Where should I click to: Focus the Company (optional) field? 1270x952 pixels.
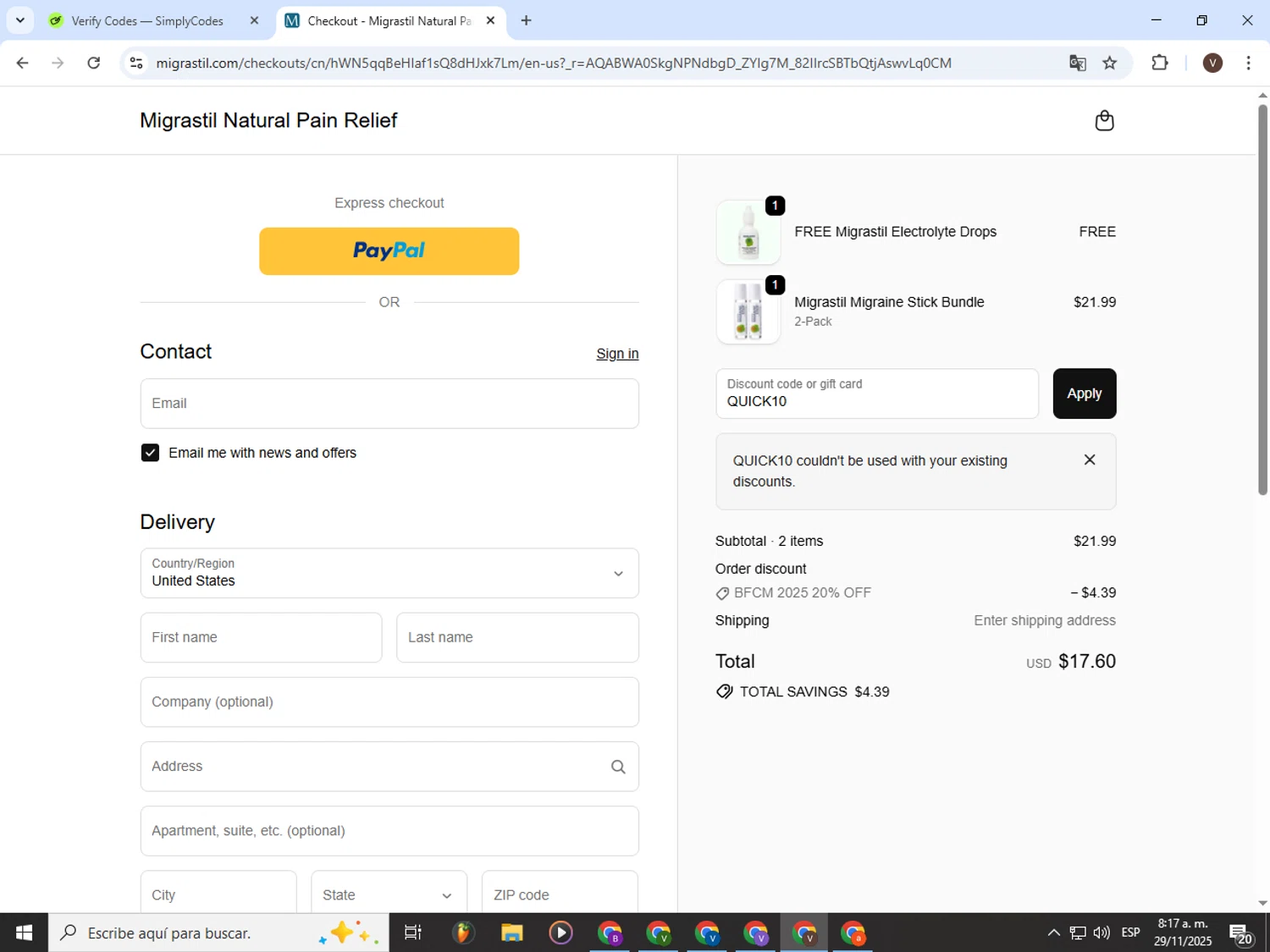389,702
